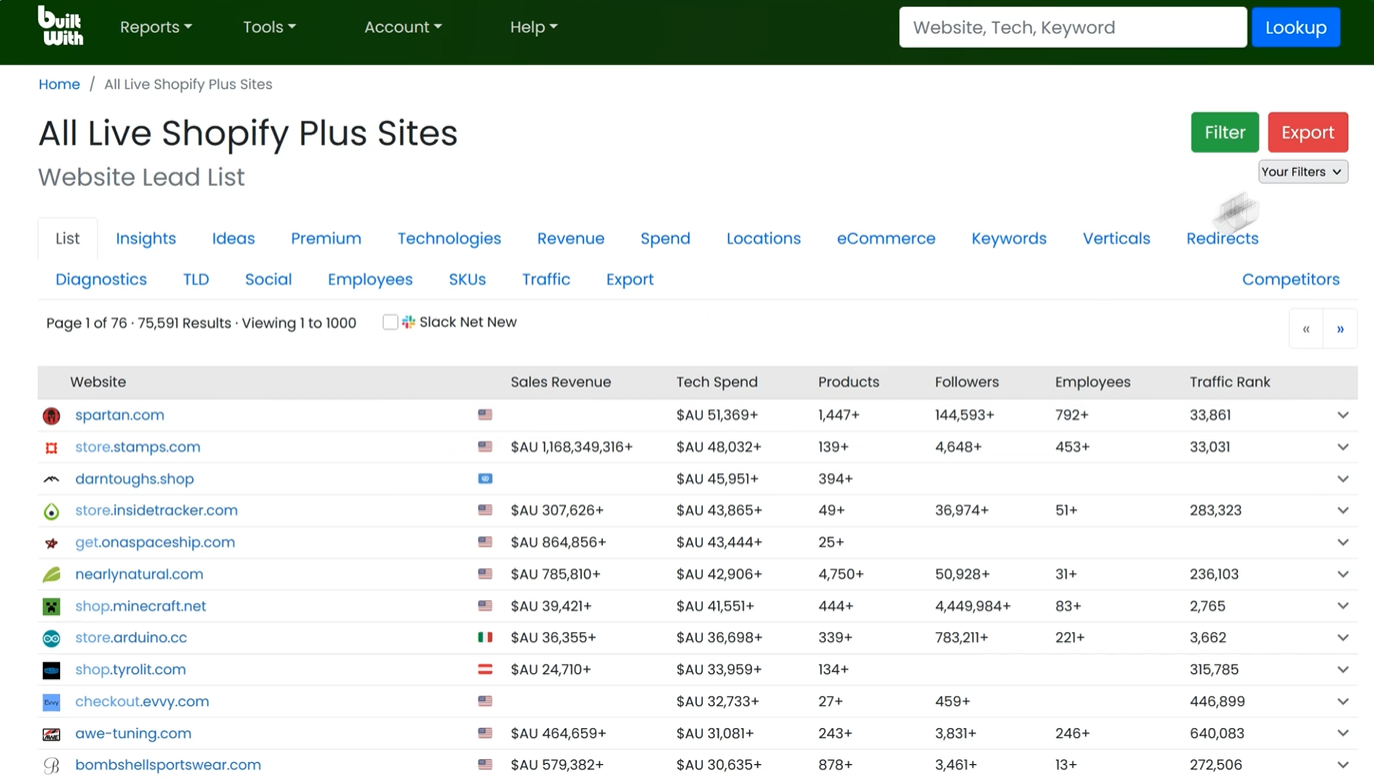Click the Website, Tech, Keyword search field
The width and height of the screenshot is (1374, 778).
pos(1073,27)
